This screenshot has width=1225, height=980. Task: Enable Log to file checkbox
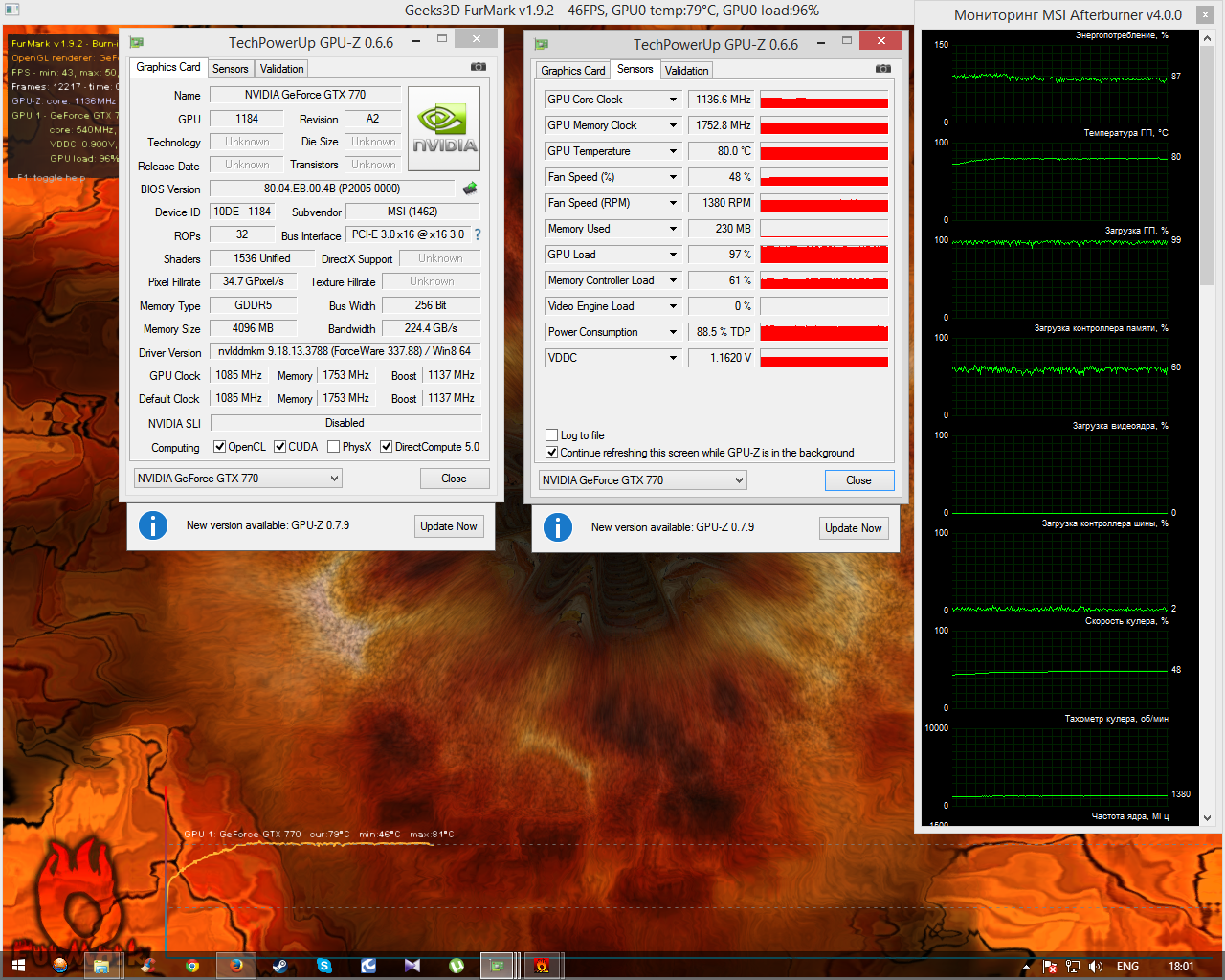click(x=551, y=435)
